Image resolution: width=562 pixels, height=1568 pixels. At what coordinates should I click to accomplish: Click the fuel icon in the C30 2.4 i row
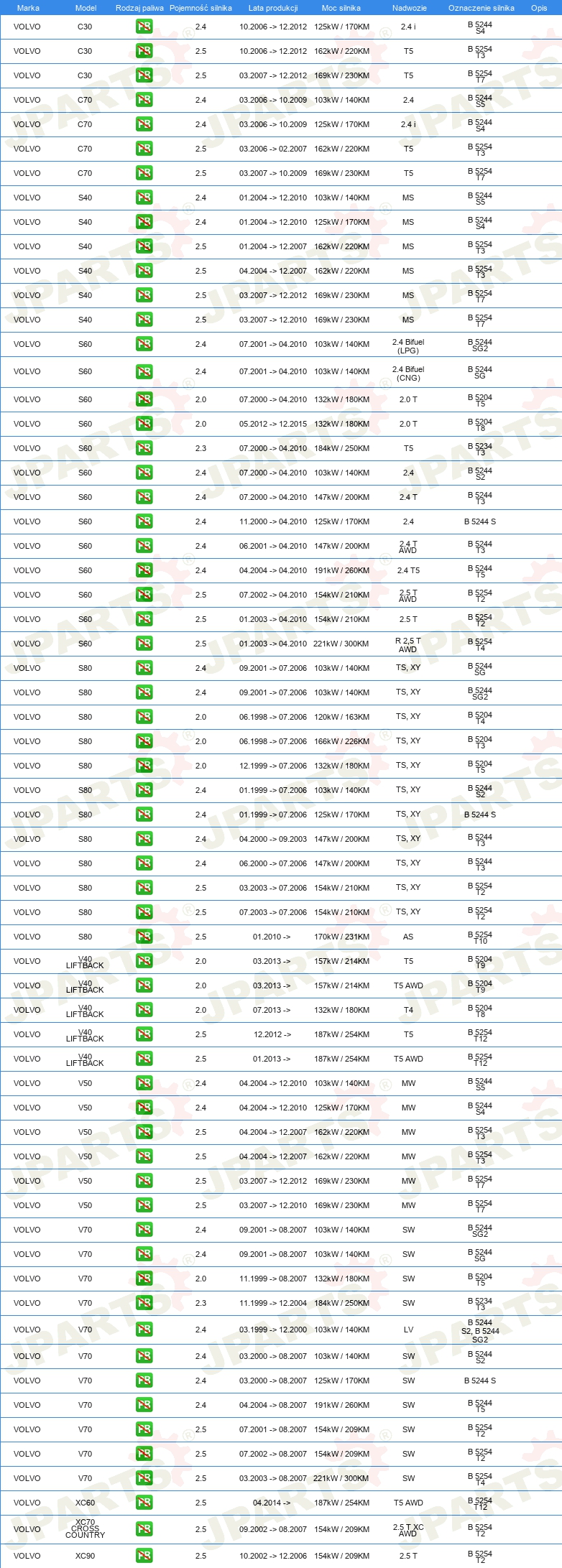[x=144, y=27]
